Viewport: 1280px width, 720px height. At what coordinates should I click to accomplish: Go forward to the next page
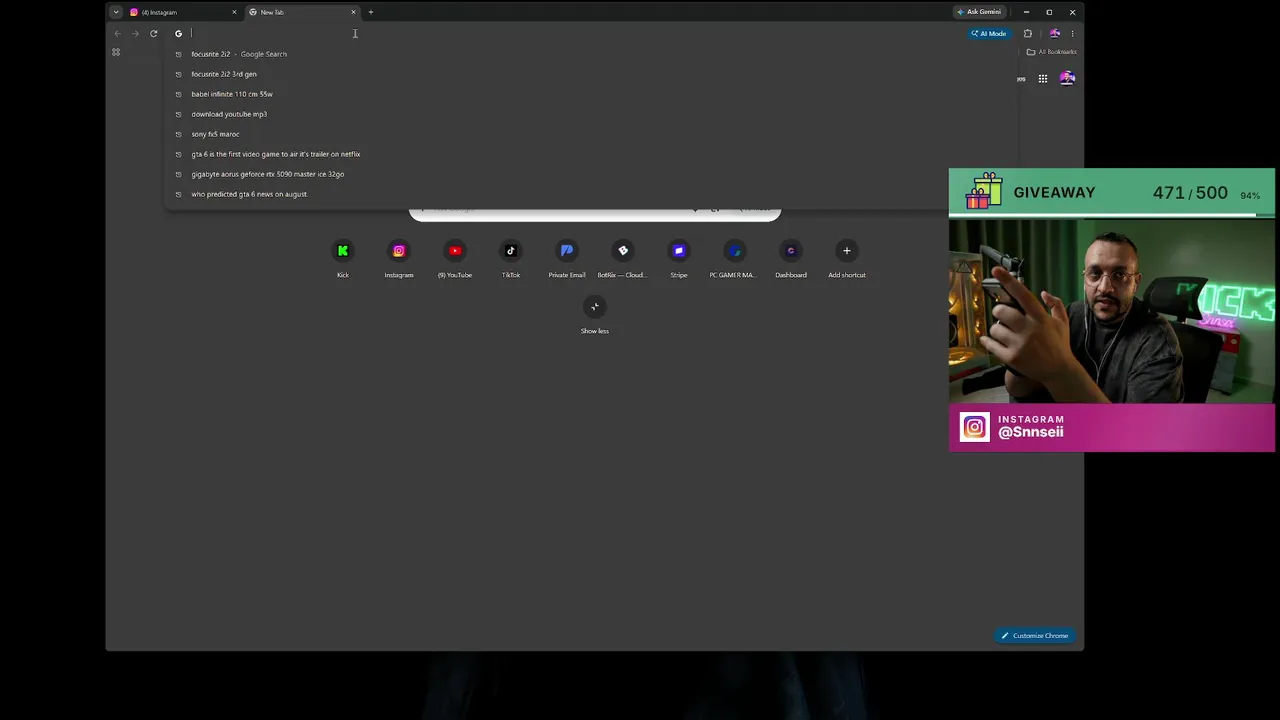(x=135, y=33)
